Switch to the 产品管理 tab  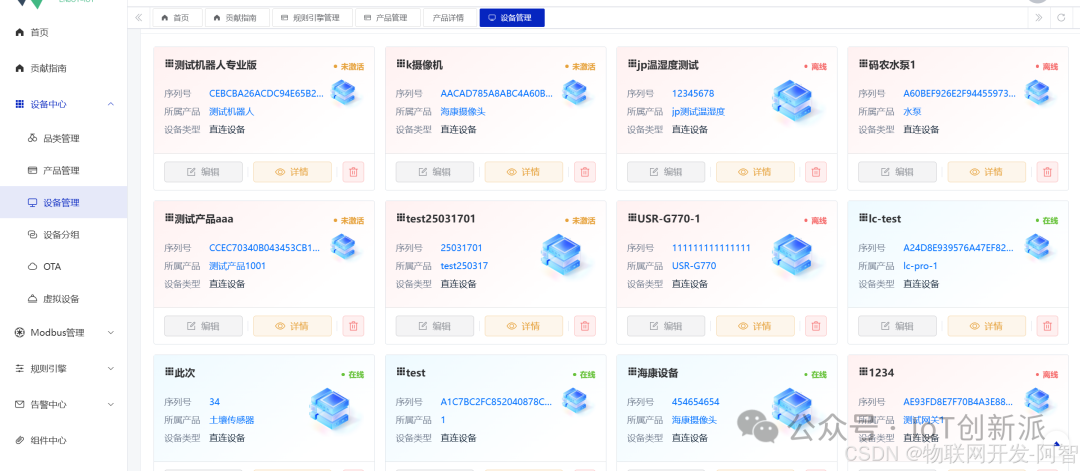386,18
